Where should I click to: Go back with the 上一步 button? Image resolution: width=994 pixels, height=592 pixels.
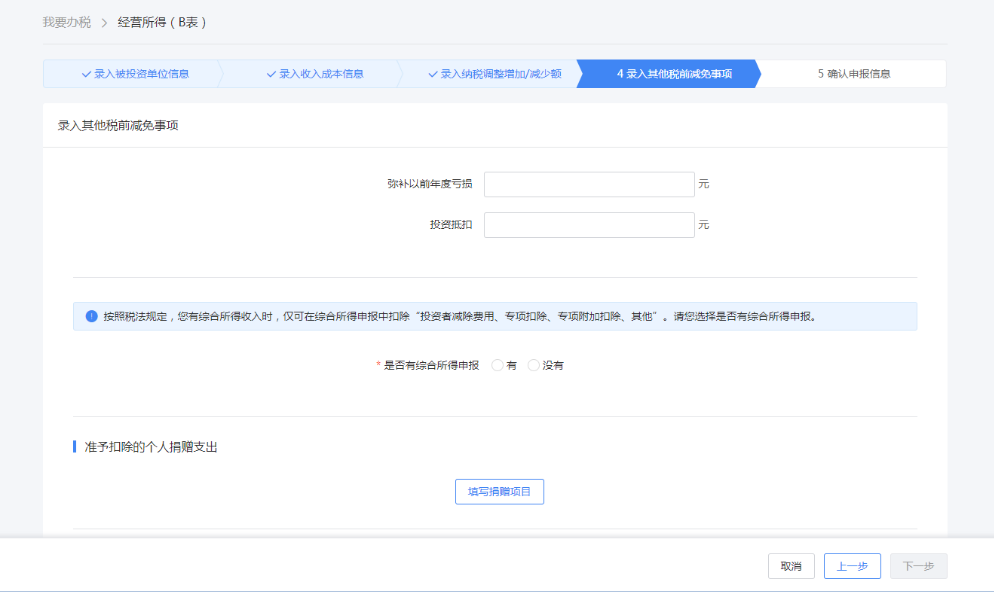(x=852, y=566)
